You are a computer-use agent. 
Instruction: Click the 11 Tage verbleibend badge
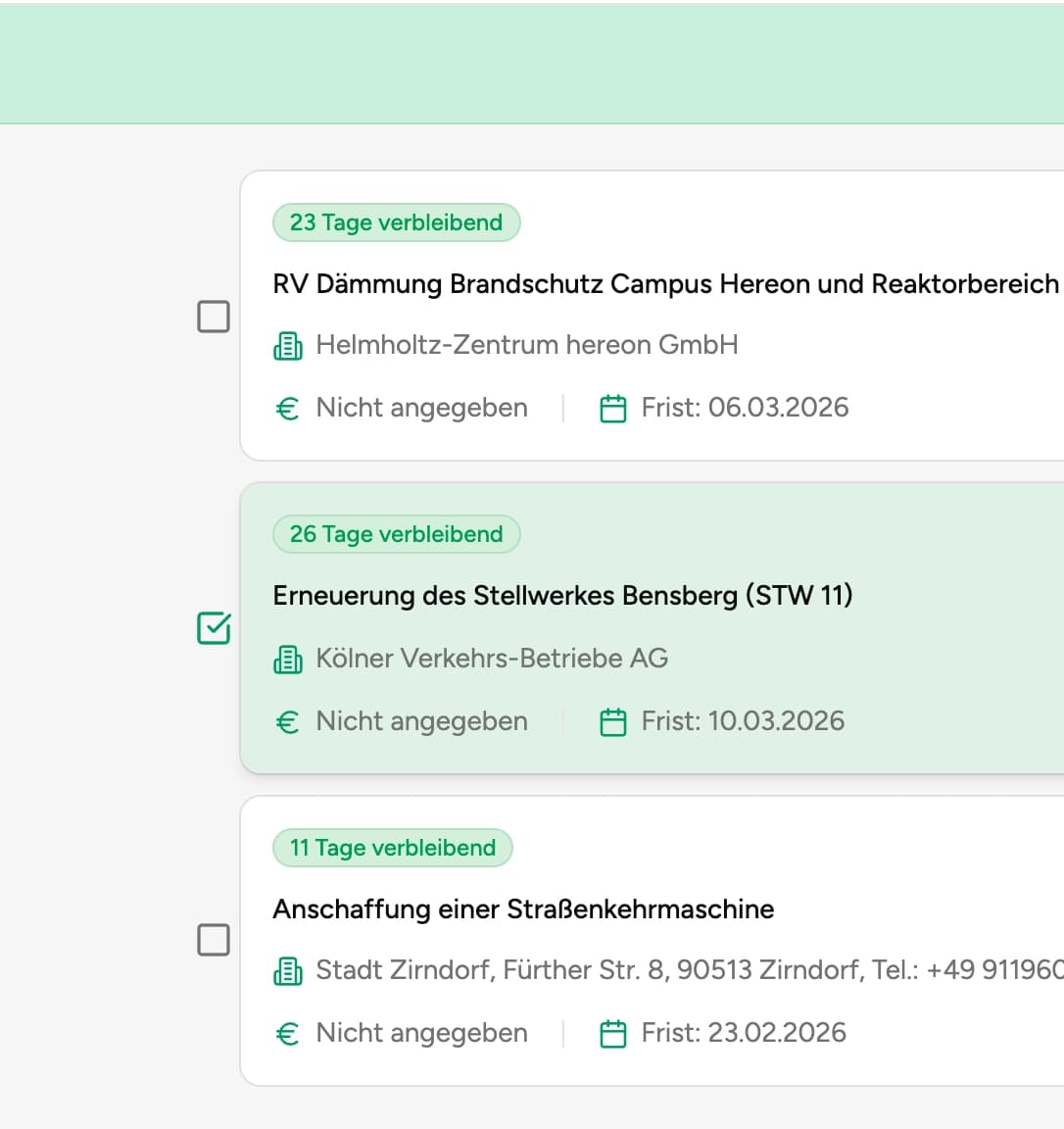pyautogui.click(x=392, y=848)
